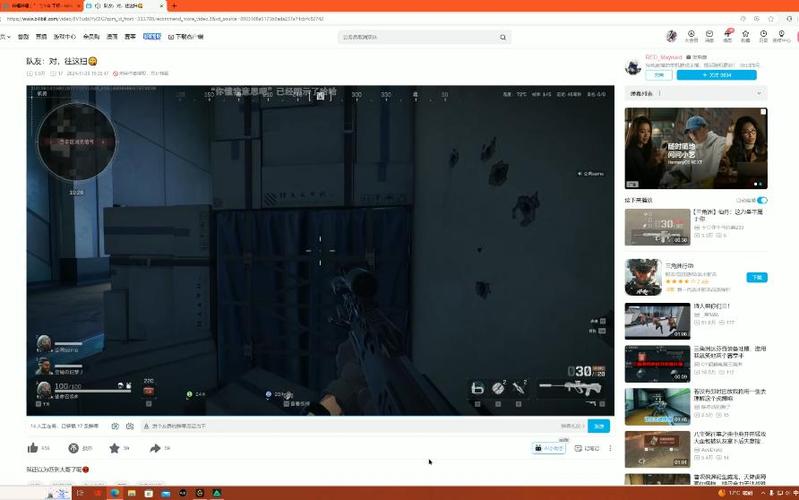Open the AI assistant button below the video
Image resolution: width=799 pixels, height=500 pixels.
(549, 448)
